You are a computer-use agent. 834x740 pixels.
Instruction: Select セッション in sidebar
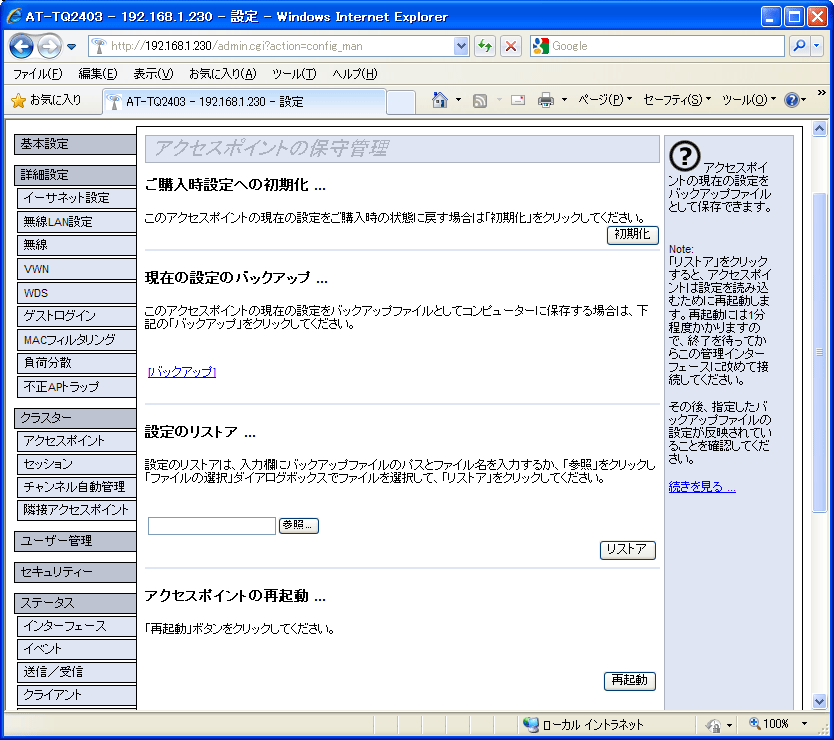coord(77,464)
